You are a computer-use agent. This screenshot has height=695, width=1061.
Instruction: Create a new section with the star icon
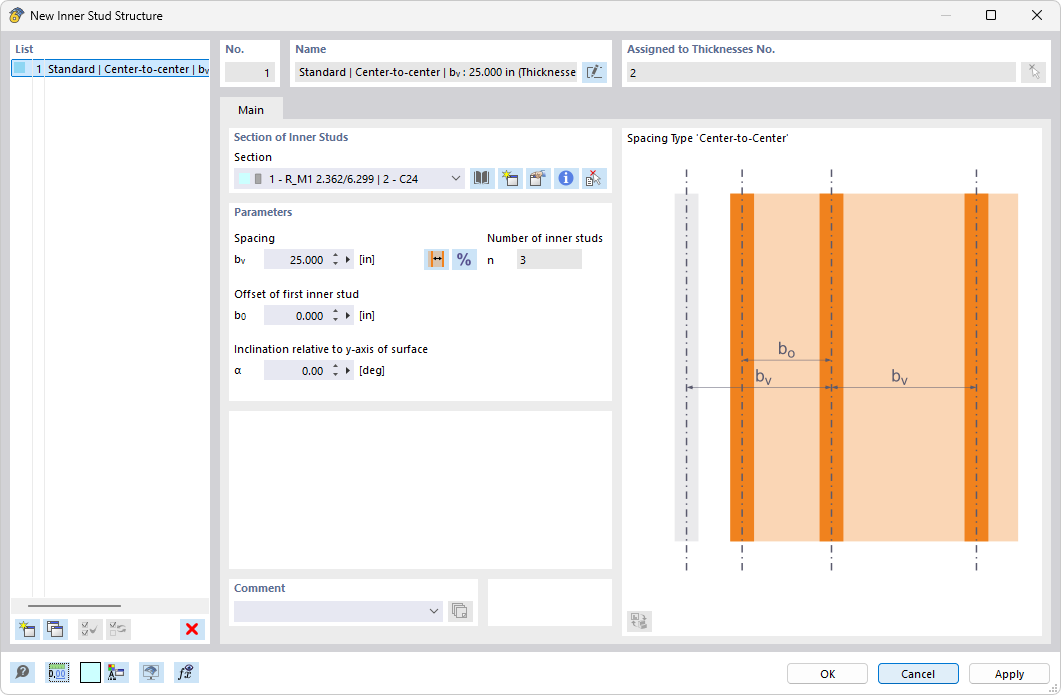[510, 178]
